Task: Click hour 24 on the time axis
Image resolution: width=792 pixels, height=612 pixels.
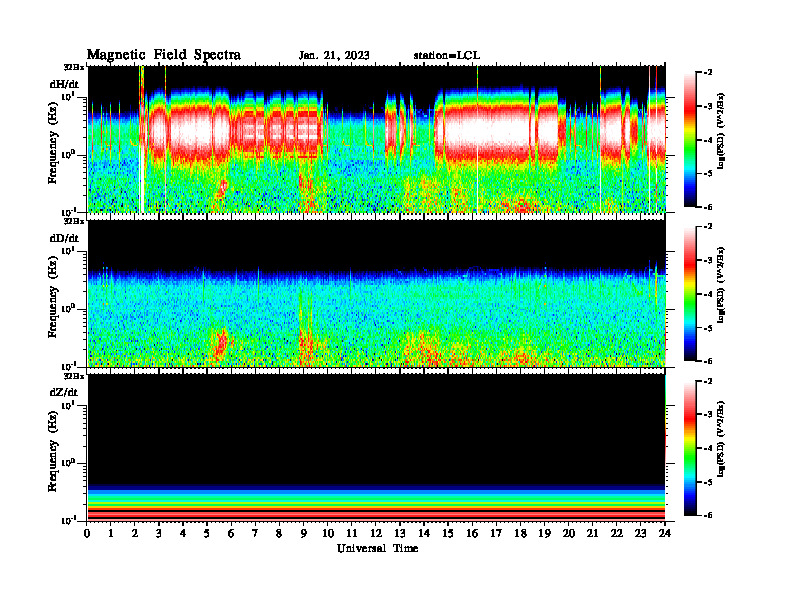Action: (x=665, y=533)
